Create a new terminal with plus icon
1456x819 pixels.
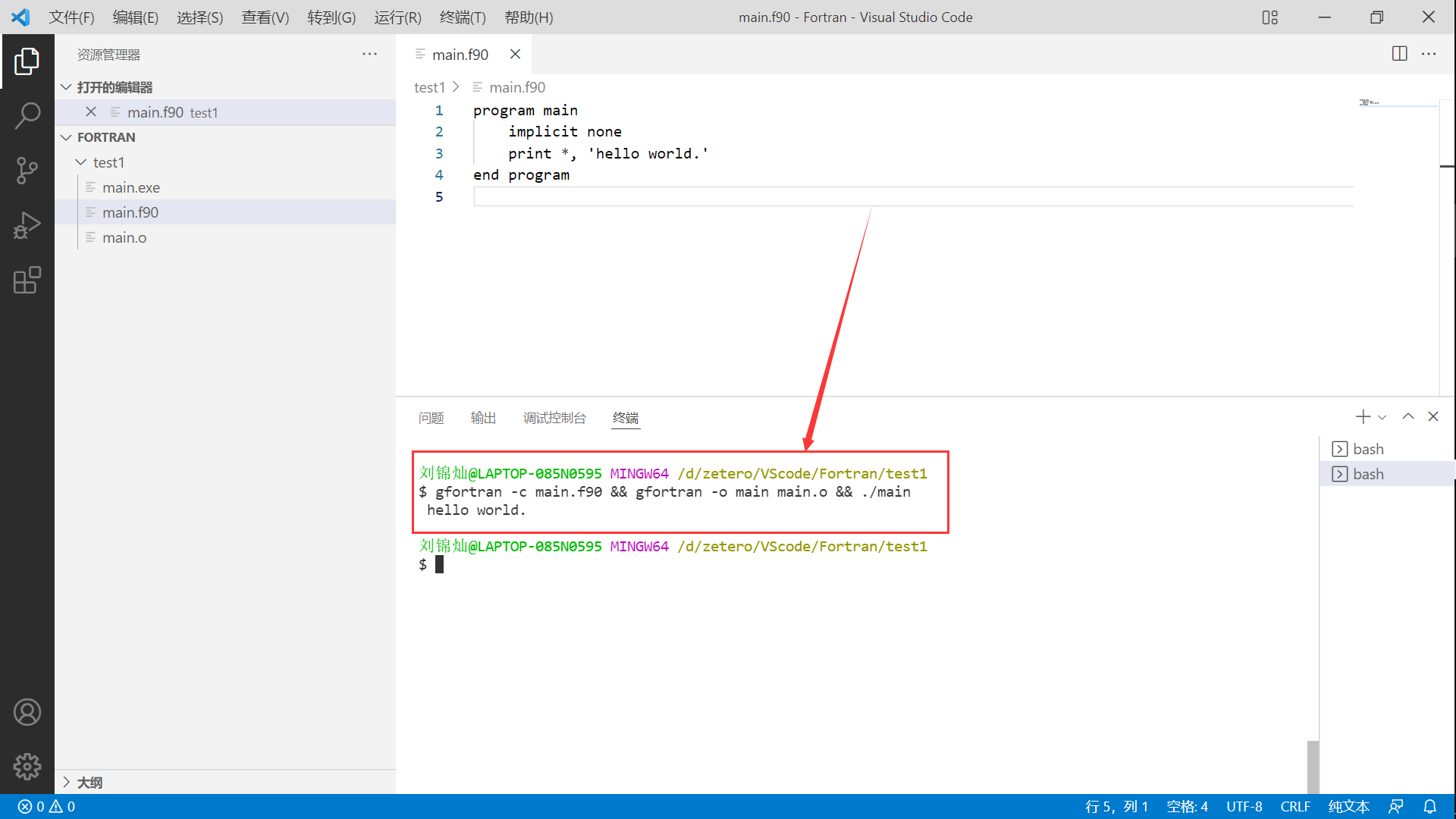[x=1363, y=417]
